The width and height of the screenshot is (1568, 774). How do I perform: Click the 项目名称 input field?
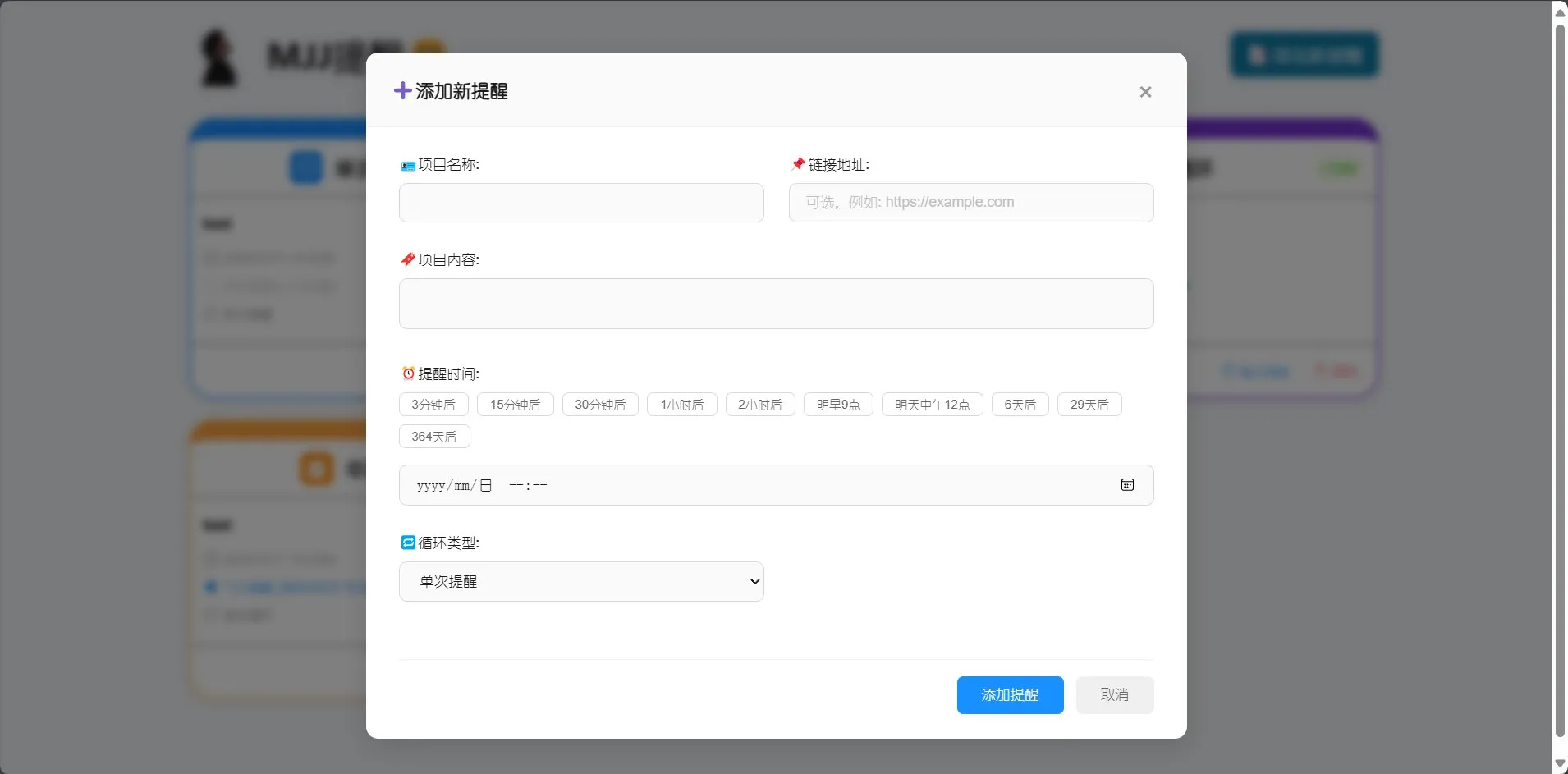[x=581, y=203]
